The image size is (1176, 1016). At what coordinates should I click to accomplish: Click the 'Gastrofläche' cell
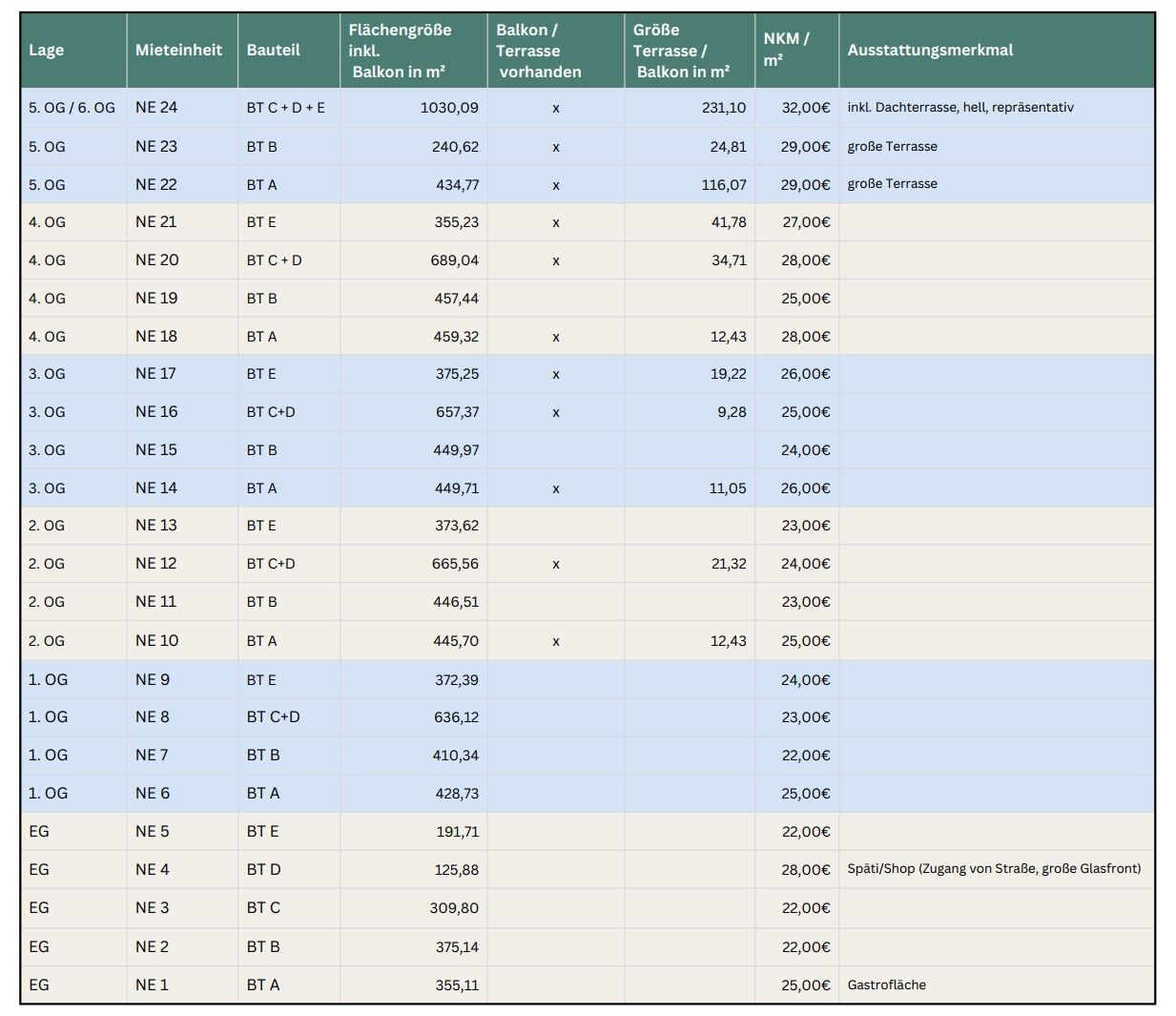pos(886,985)
